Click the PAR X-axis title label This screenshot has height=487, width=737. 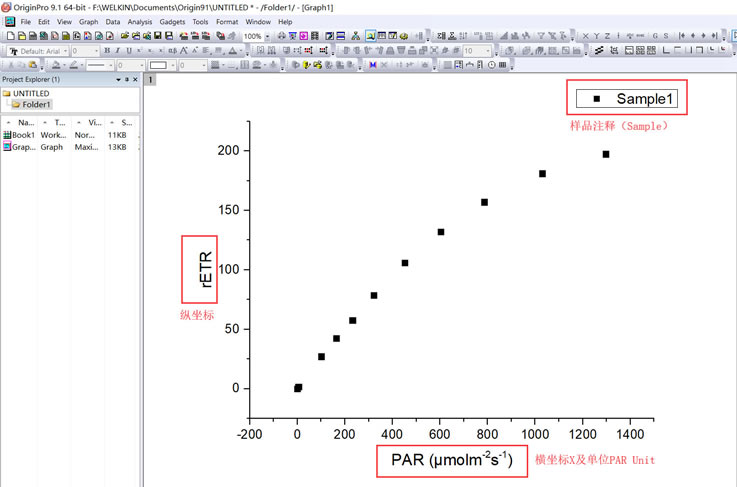[451, 460]
